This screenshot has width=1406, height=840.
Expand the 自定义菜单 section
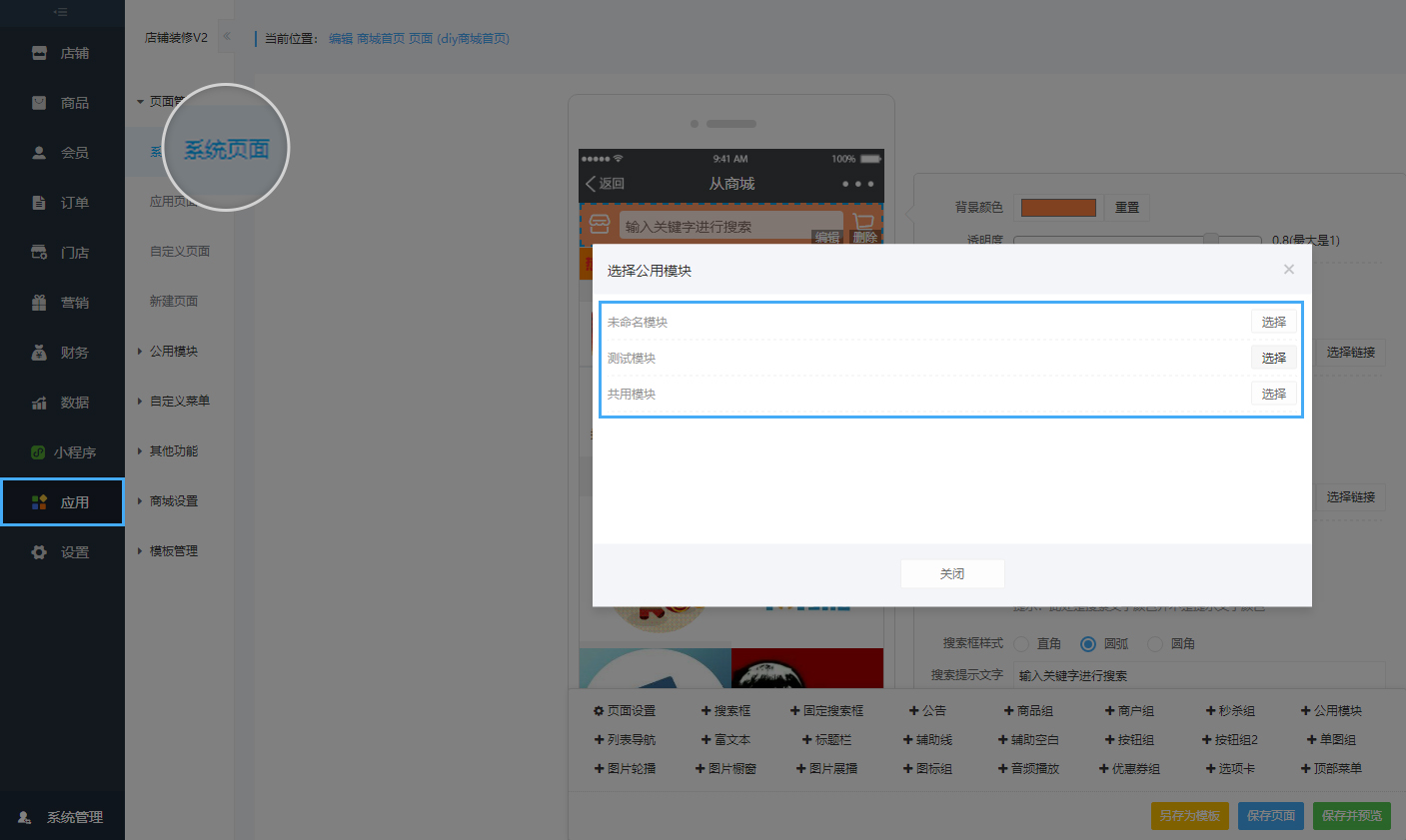coord(179,402)
